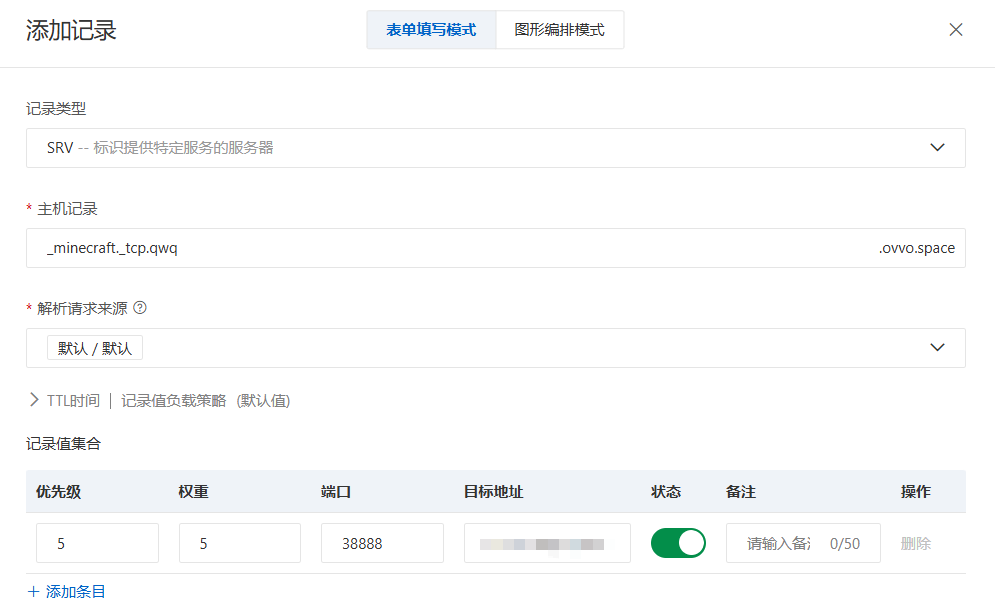Click the 端口 field showing 38888
Viewport: 995px width, 615px height.
(382, 544)
